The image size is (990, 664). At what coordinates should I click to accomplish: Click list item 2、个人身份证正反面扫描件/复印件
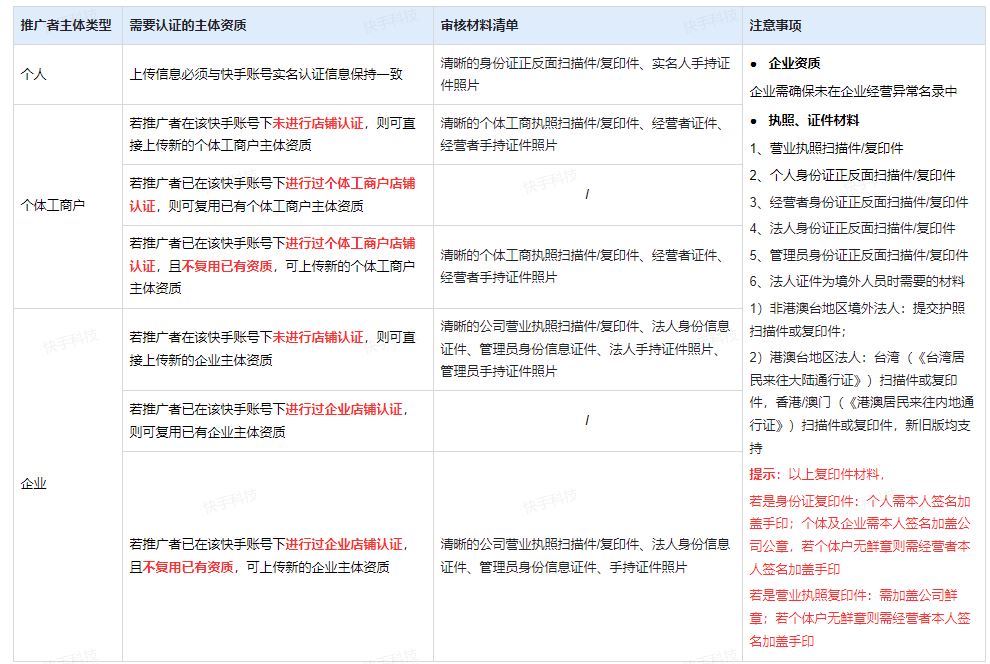pyautogui.click(x=852, y=175)
